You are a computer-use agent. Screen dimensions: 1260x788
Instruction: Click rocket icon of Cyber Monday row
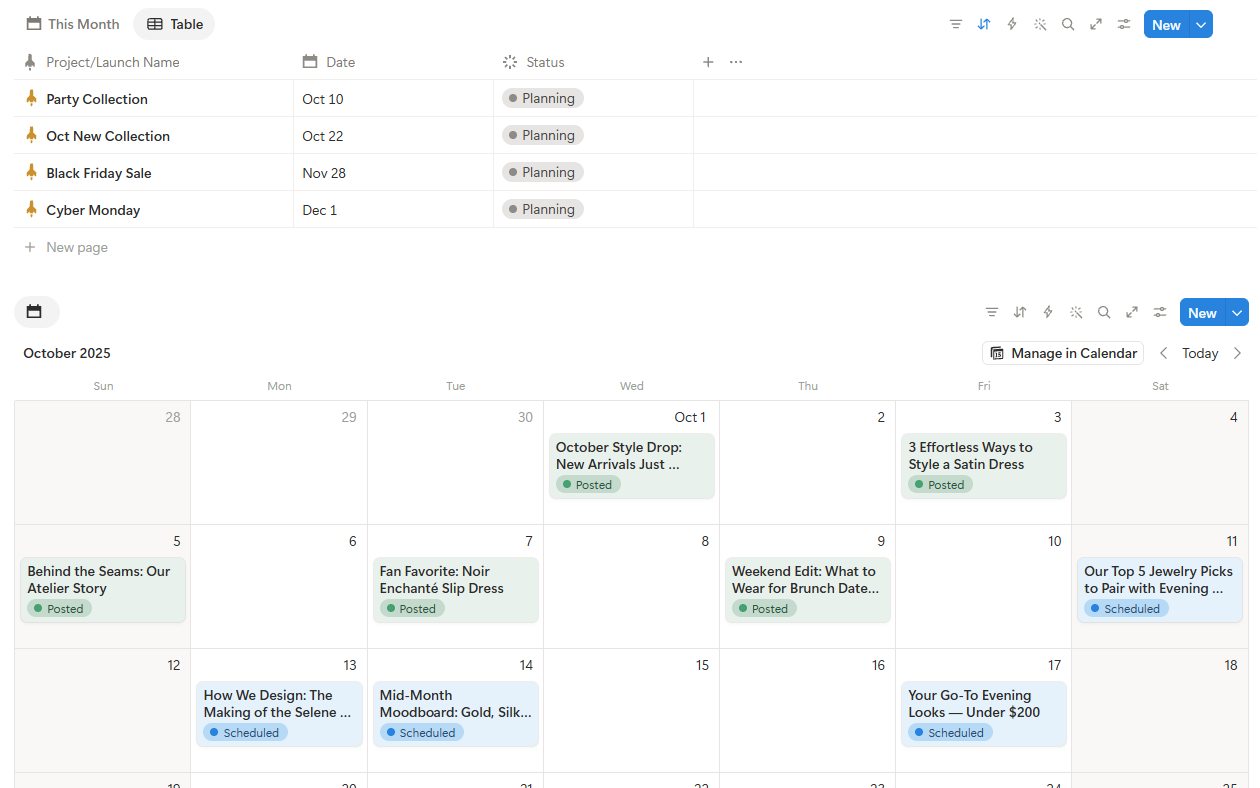(31, 209)
